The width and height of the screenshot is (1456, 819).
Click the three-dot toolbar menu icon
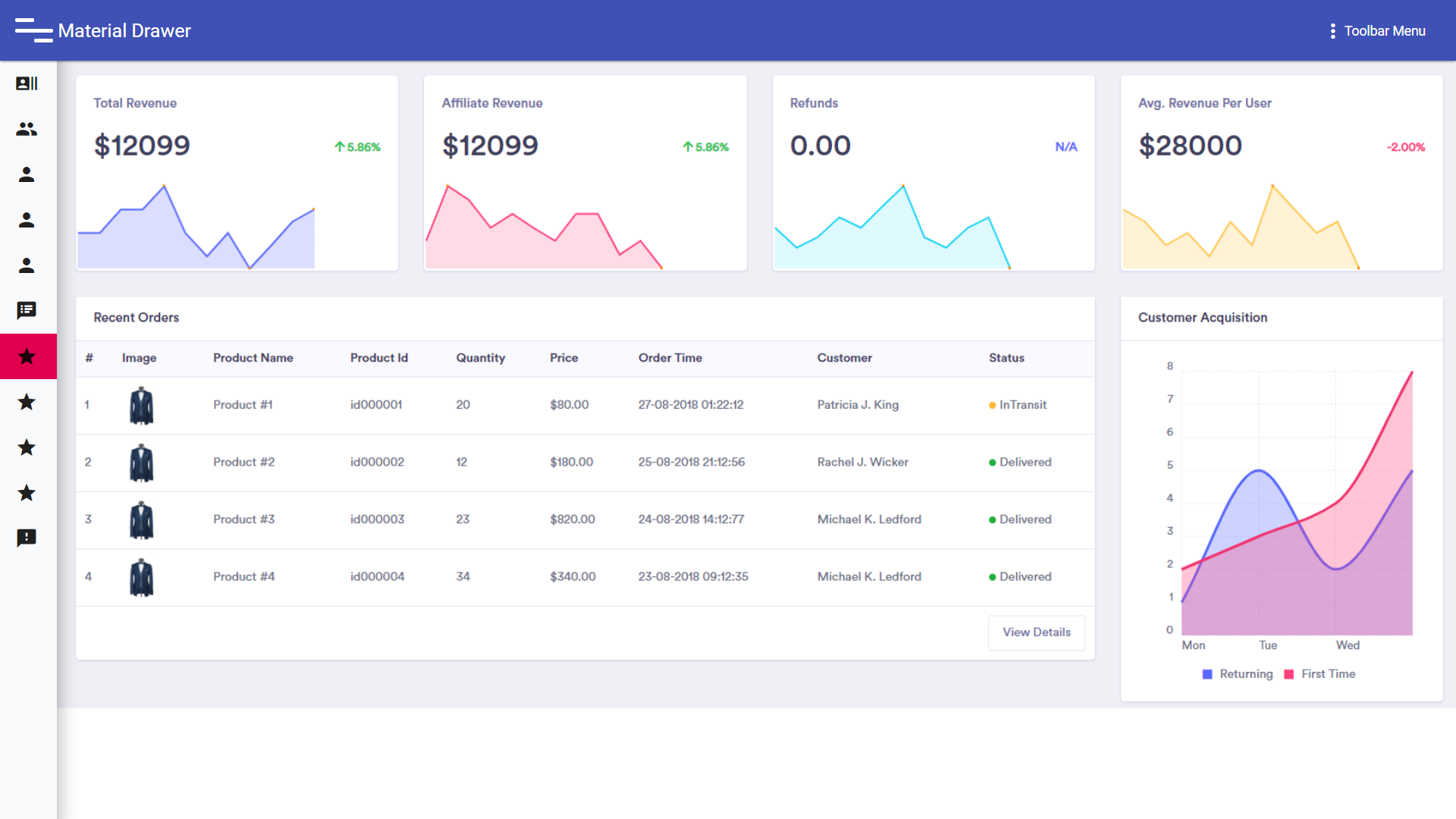pyautogui.click(x=1332, y=31)
